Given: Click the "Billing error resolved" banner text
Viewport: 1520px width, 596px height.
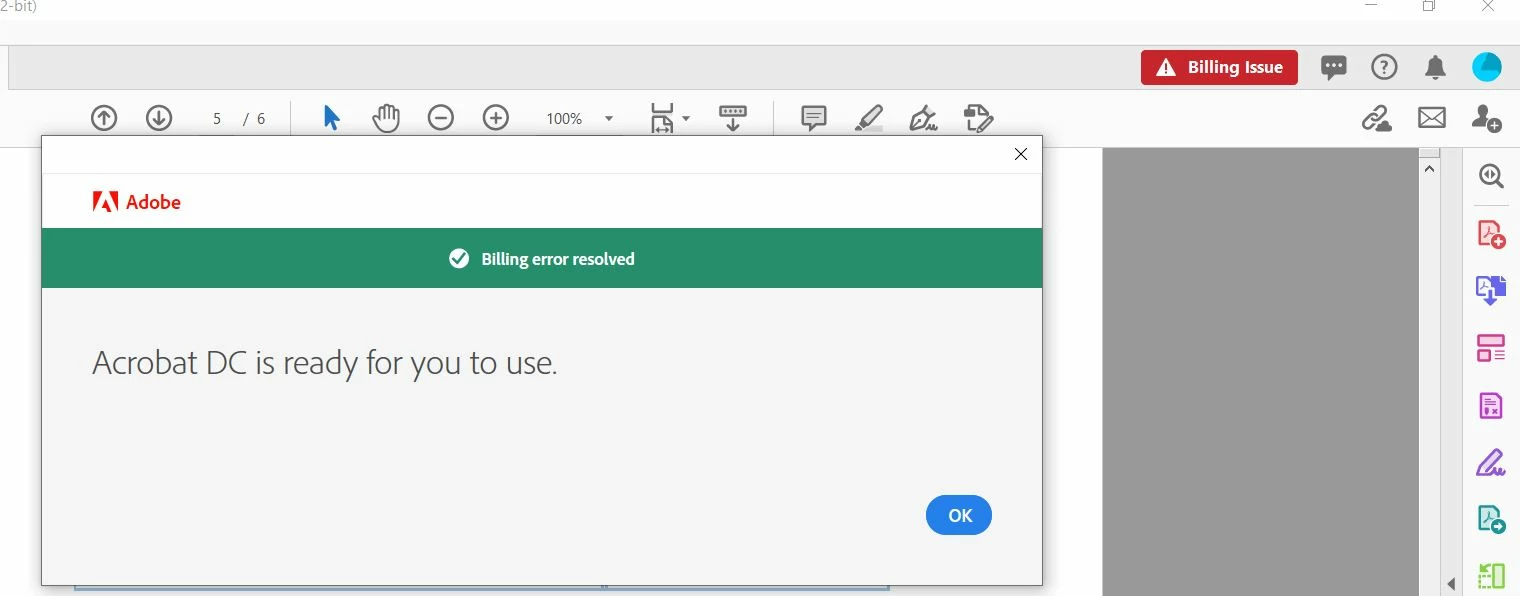Looking at the screenshot, I should 558,259.
